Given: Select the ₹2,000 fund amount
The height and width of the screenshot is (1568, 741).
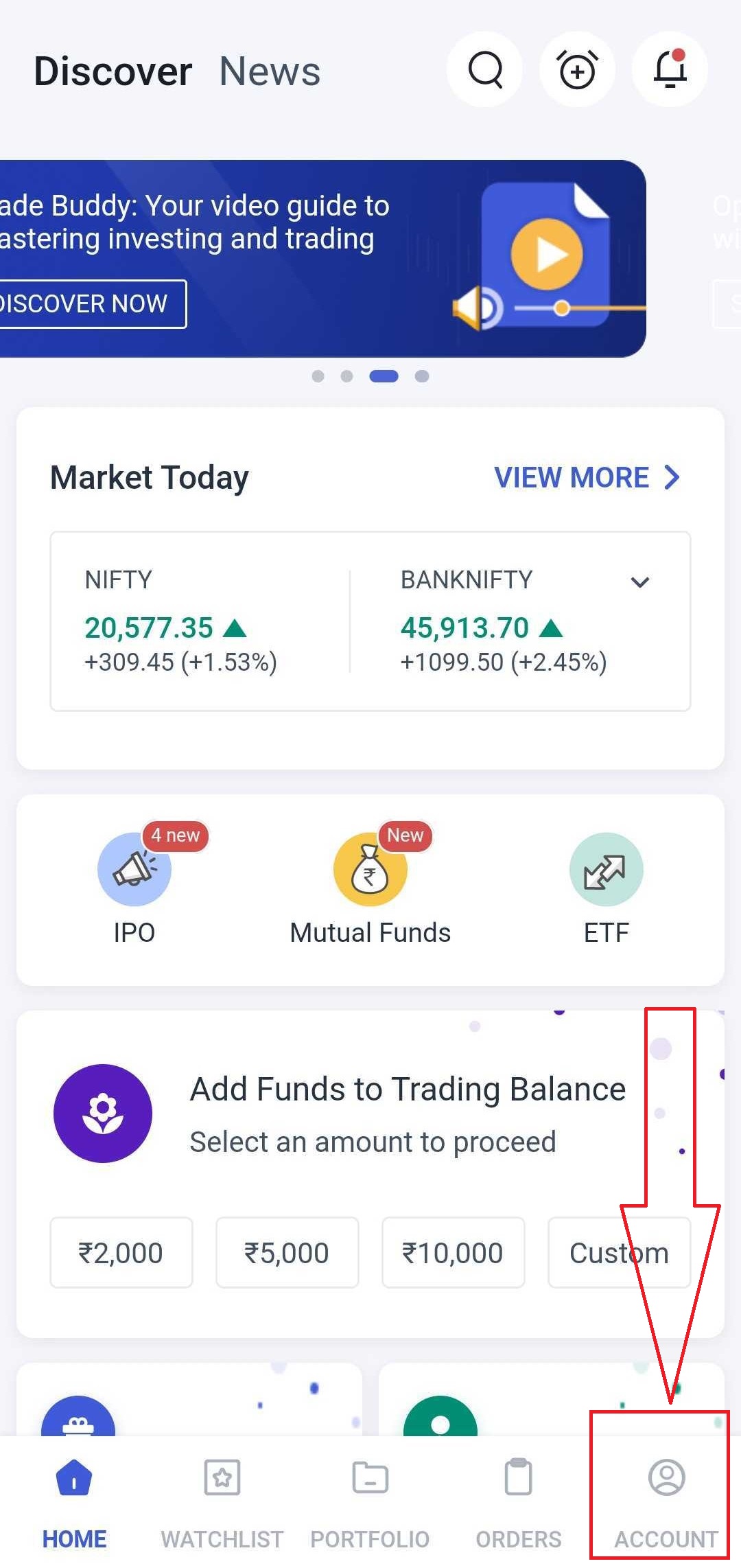Looking at the screenshot, I should (x=121, y=1253).
